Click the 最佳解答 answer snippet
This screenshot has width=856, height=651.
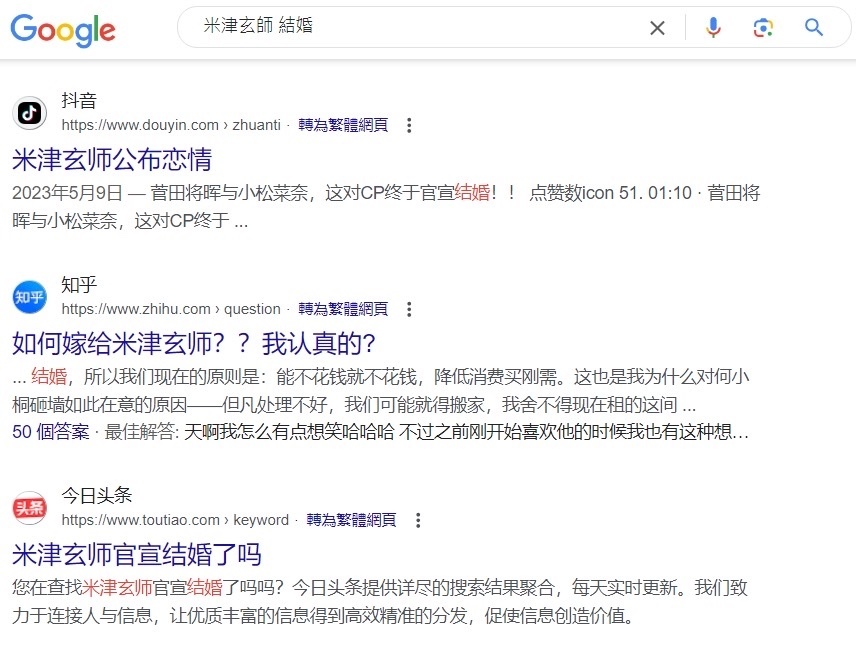[x=426, y=432]
